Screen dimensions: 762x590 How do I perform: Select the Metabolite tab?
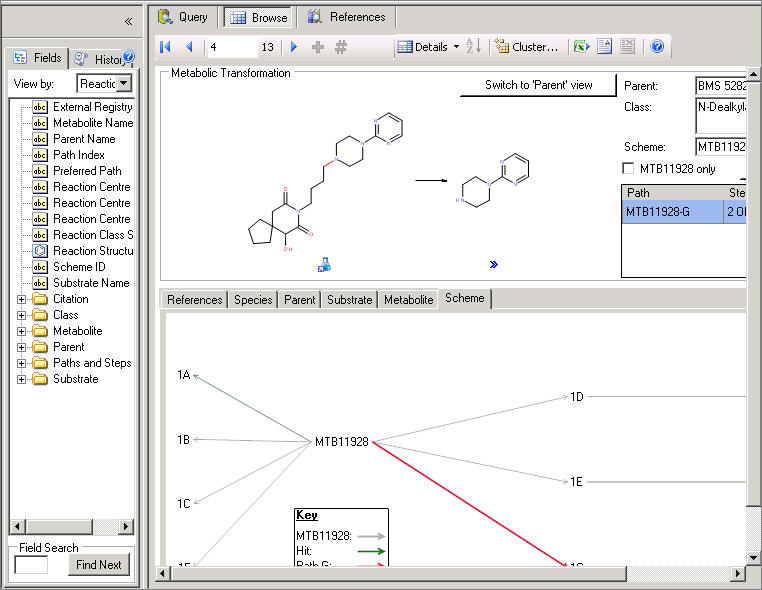408,299
